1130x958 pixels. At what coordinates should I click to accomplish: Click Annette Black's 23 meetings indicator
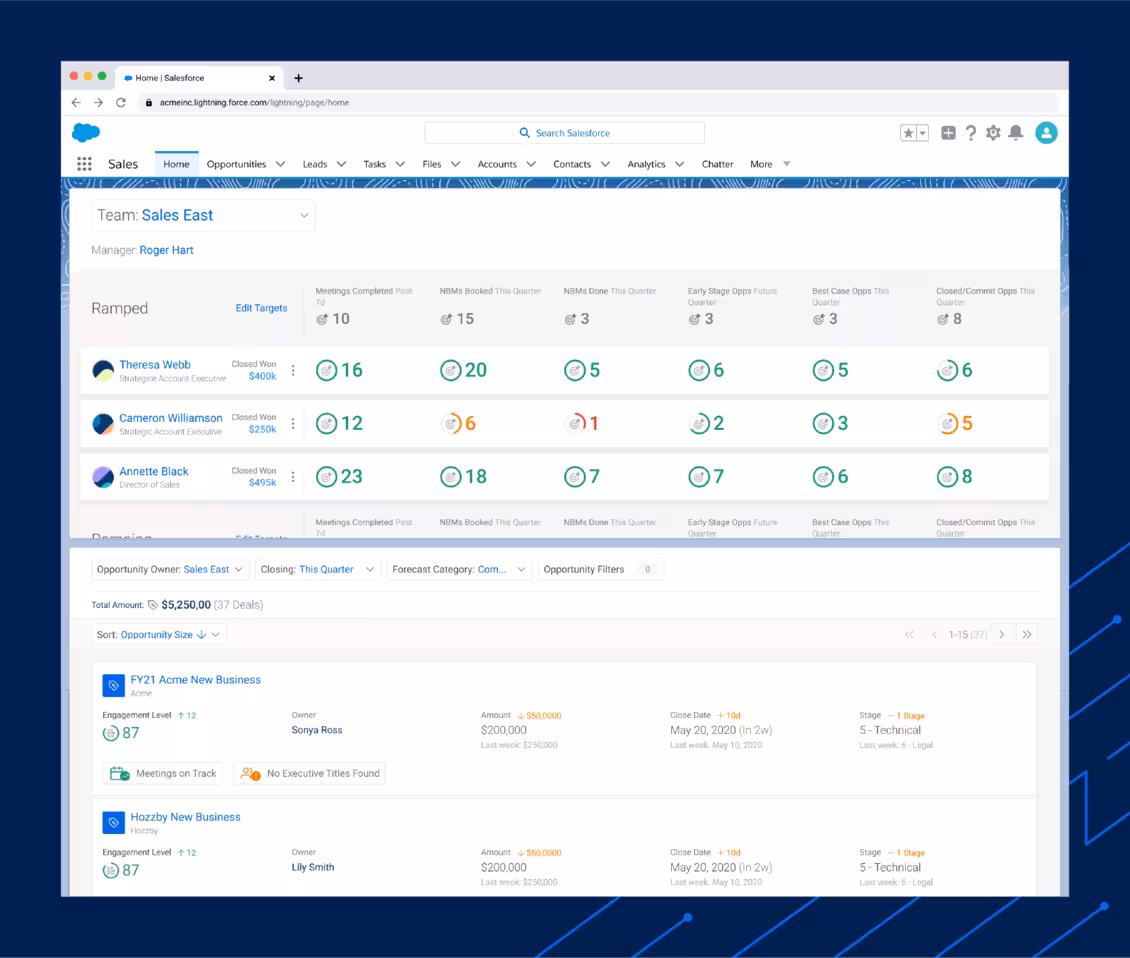339,477
